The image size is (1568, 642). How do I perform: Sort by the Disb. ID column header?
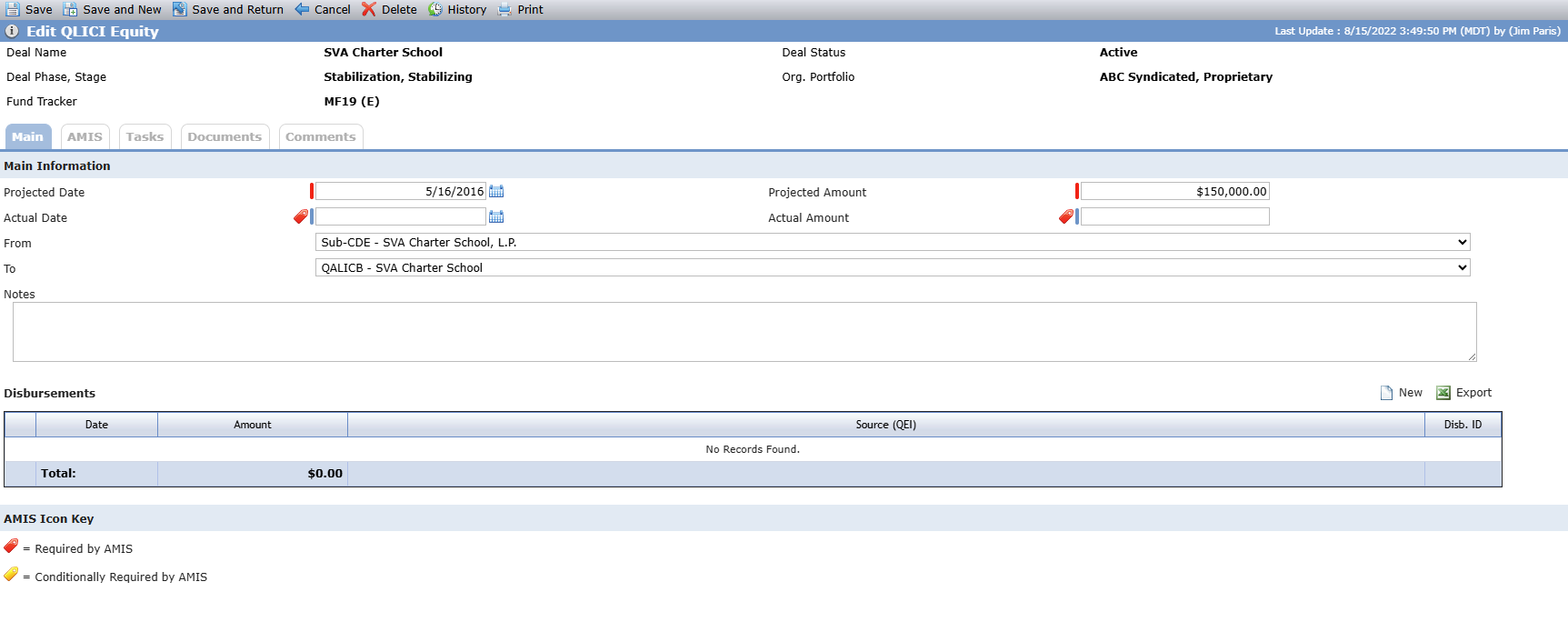1463,425
